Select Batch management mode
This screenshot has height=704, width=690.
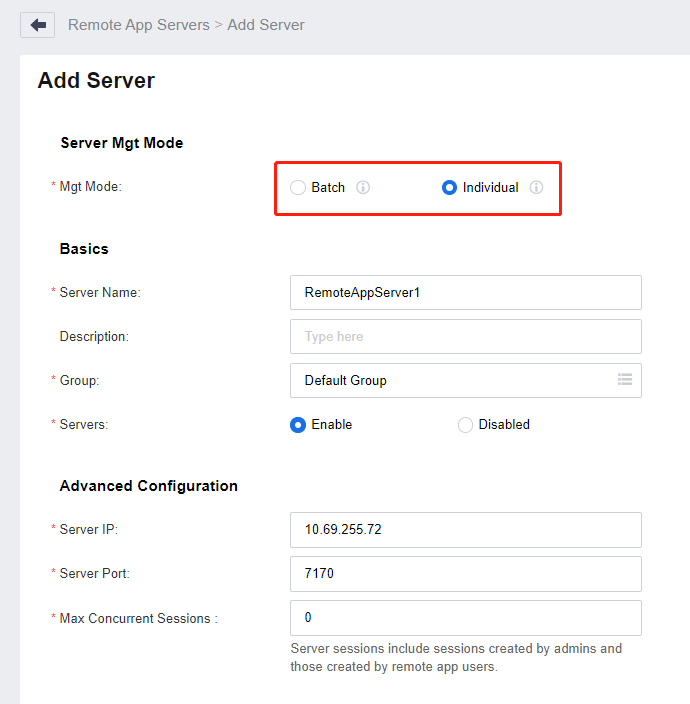pos(298,187)
